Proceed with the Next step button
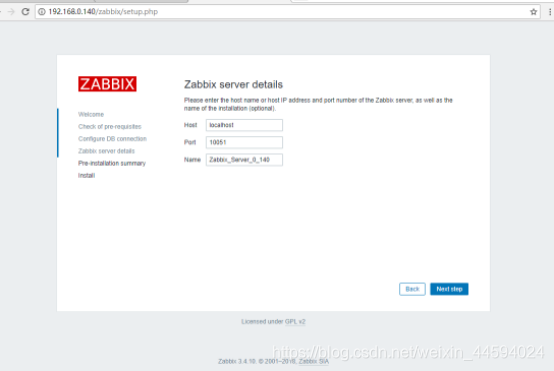This screenshot has height=371, width=554. tap(449, 289)
